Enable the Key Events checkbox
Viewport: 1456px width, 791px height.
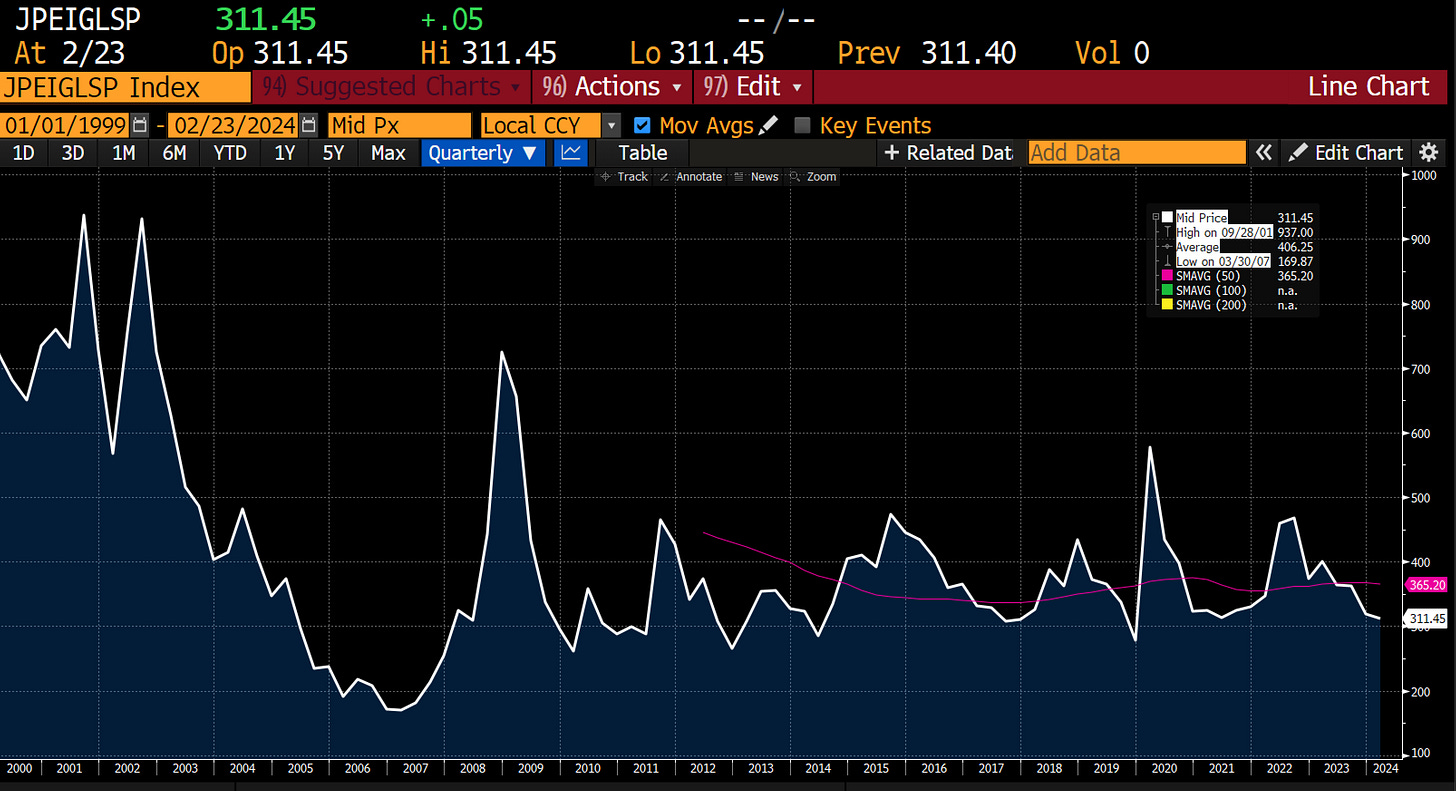tap(802, 125)
